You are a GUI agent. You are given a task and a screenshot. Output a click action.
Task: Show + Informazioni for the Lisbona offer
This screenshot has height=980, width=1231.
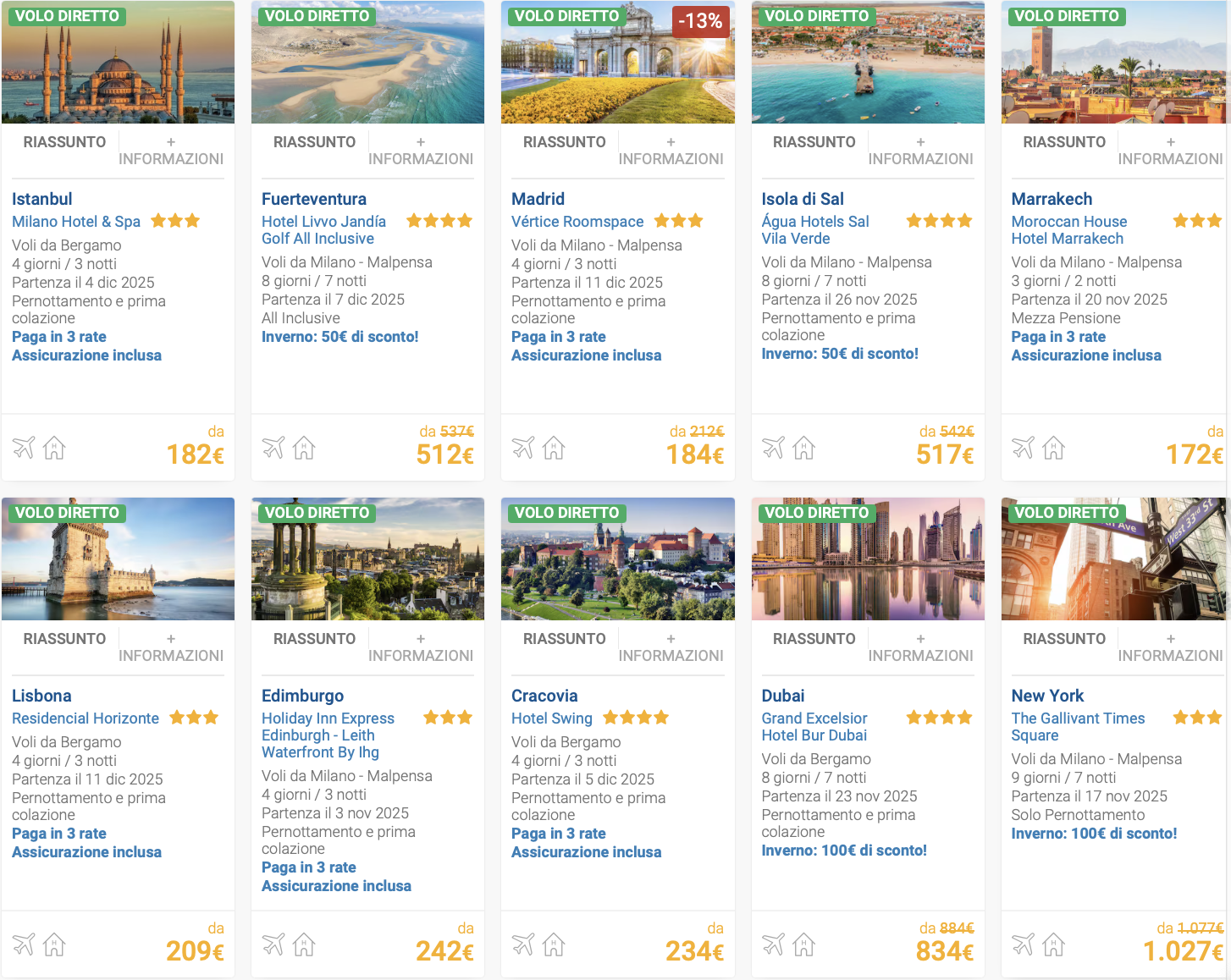[171, 647]
